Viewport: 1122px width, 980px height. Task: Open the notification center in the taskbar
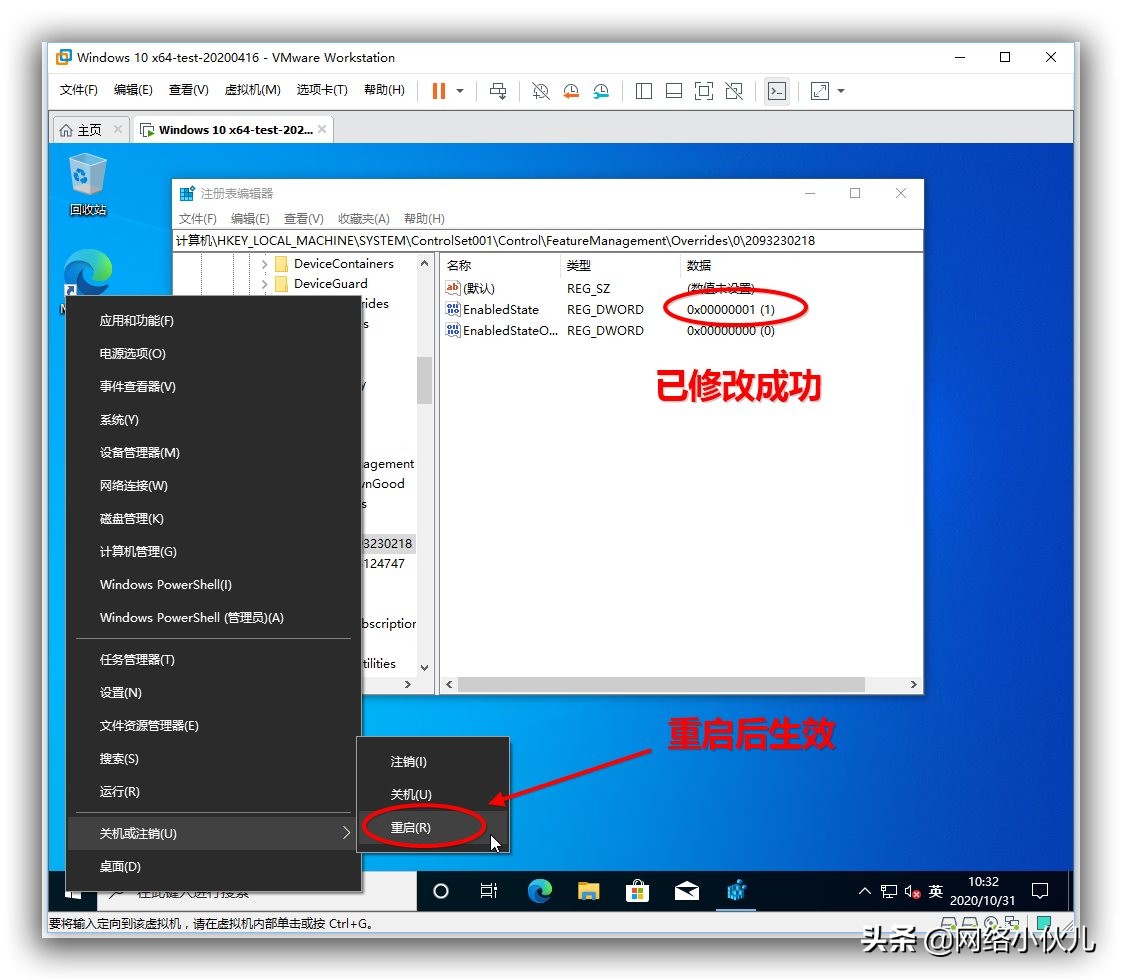coord(1040,890)
